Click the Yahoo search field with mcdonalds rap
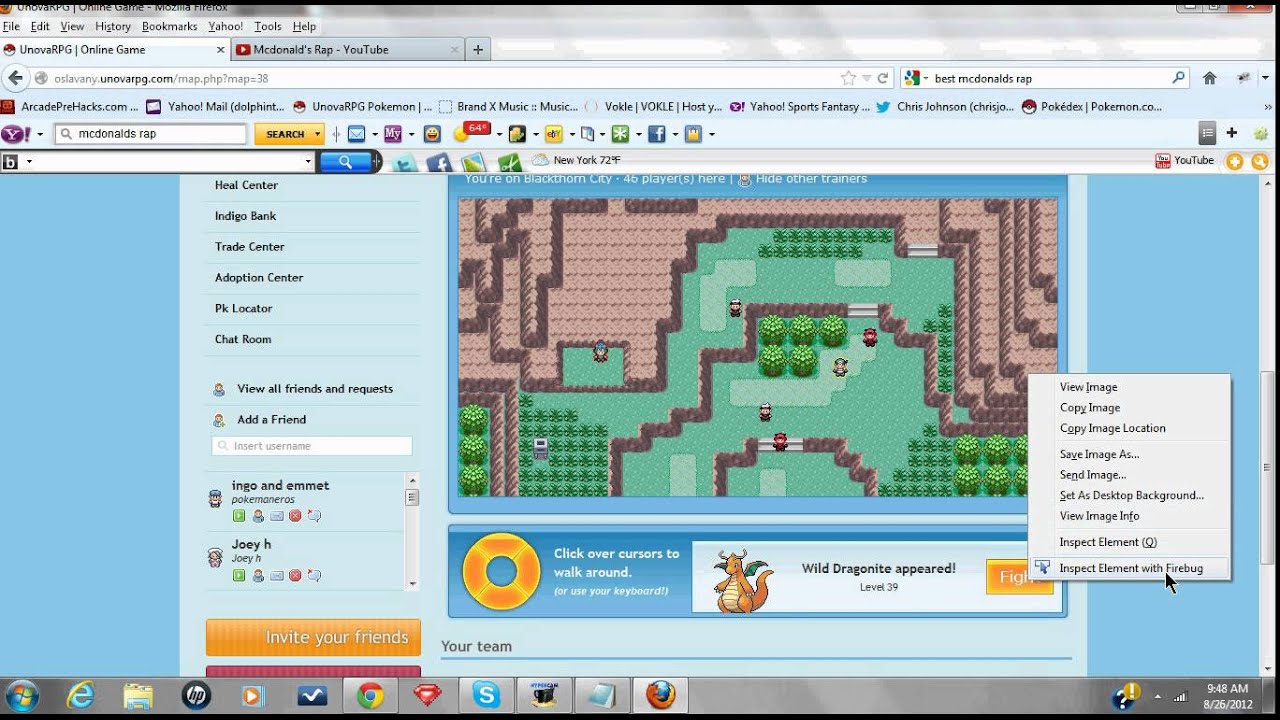Image resolution: width=1280 pixels, height=720 pixels. (x=151, y=134)
